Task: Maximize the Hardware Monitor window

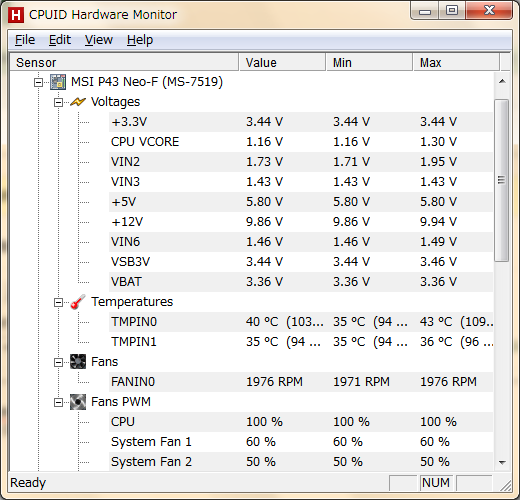Action: coord(452,11)
